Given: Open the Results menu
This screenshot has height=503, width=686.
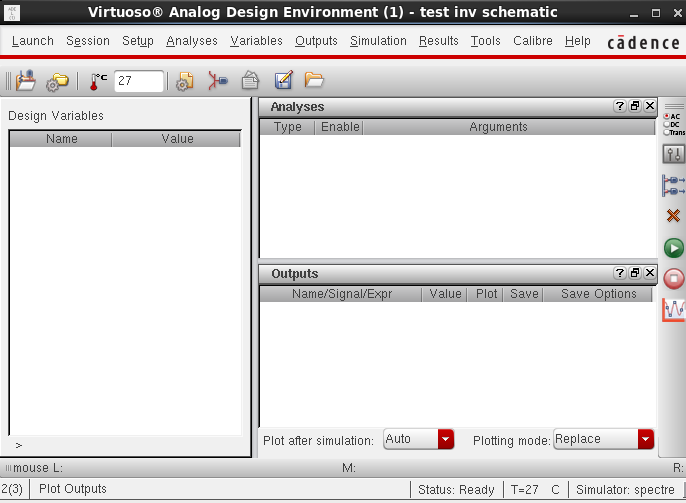Looking at the screenshot, I should click(x=438, y=41).
